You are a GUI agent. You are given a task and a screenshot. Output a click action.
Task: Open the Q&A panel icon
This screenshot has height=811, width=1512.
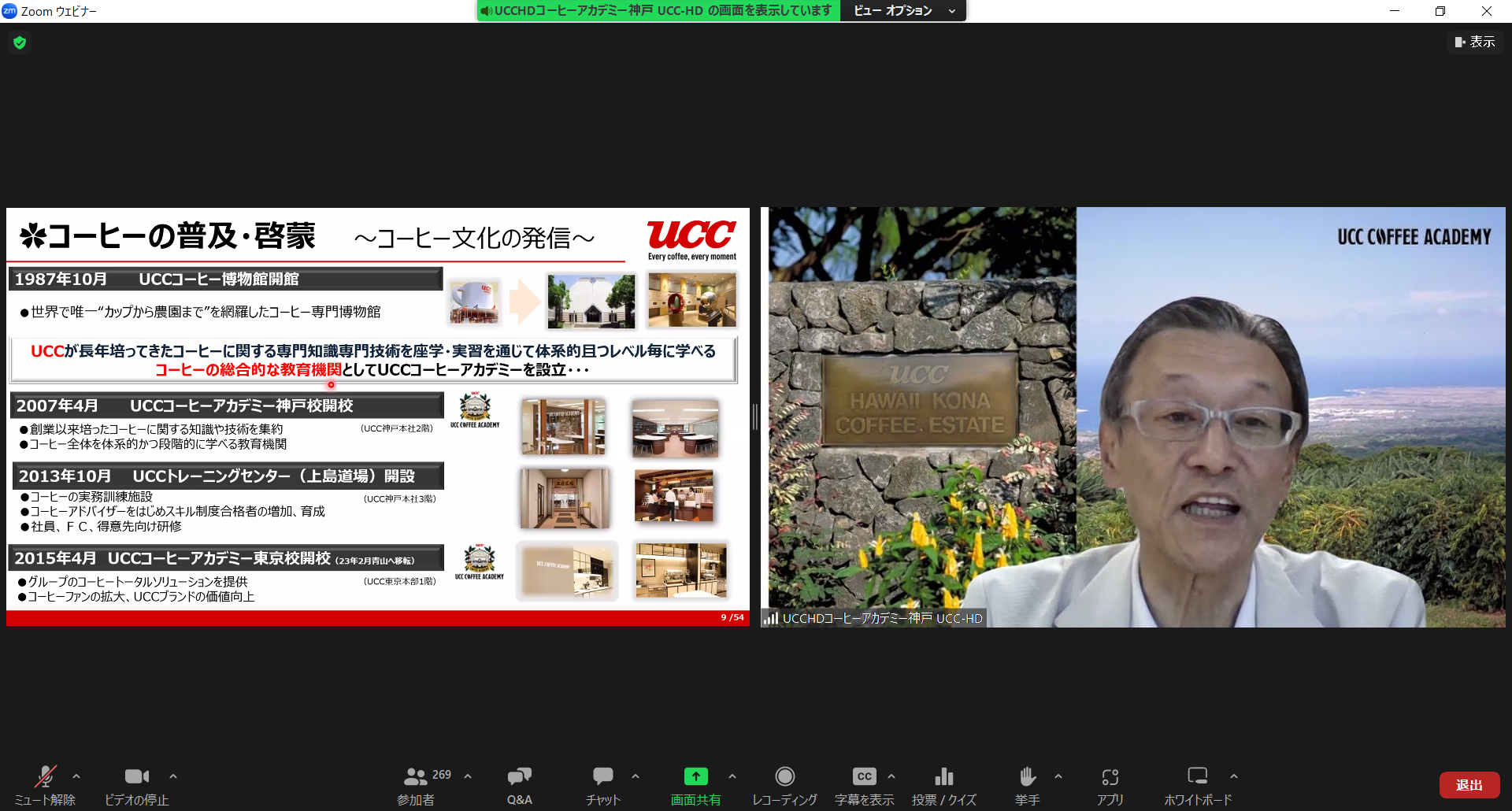tap(520, 776)
